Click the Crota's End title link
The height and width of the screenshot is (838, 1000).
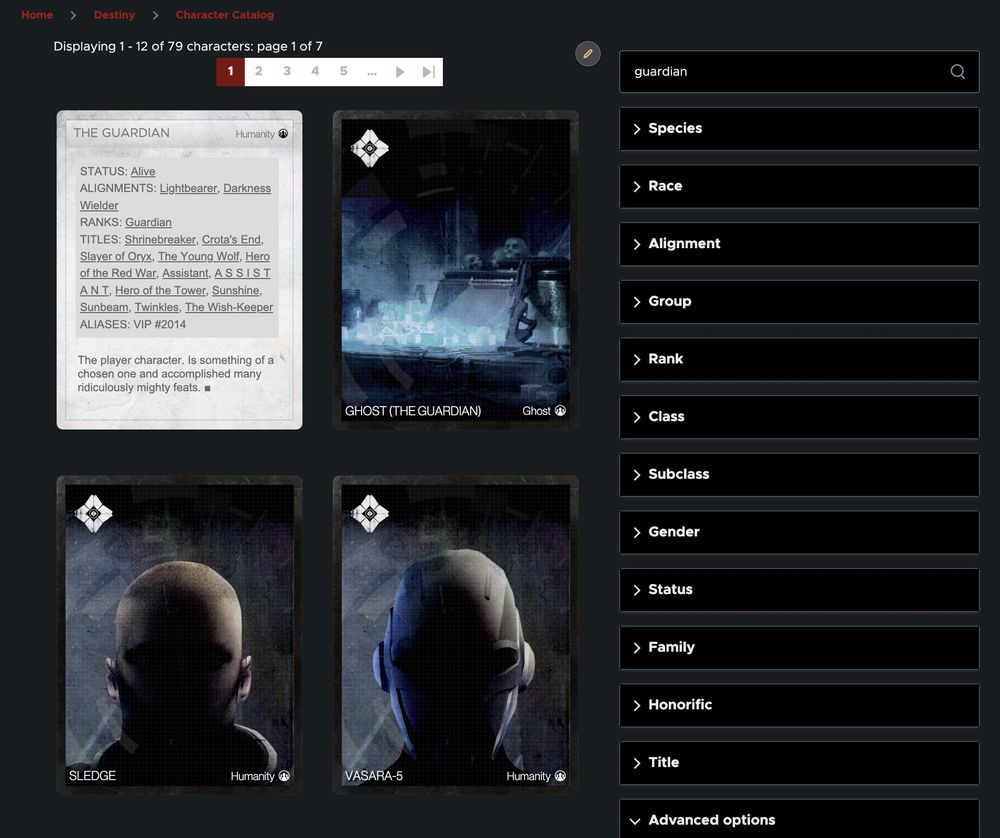click(x=231, y=239)
